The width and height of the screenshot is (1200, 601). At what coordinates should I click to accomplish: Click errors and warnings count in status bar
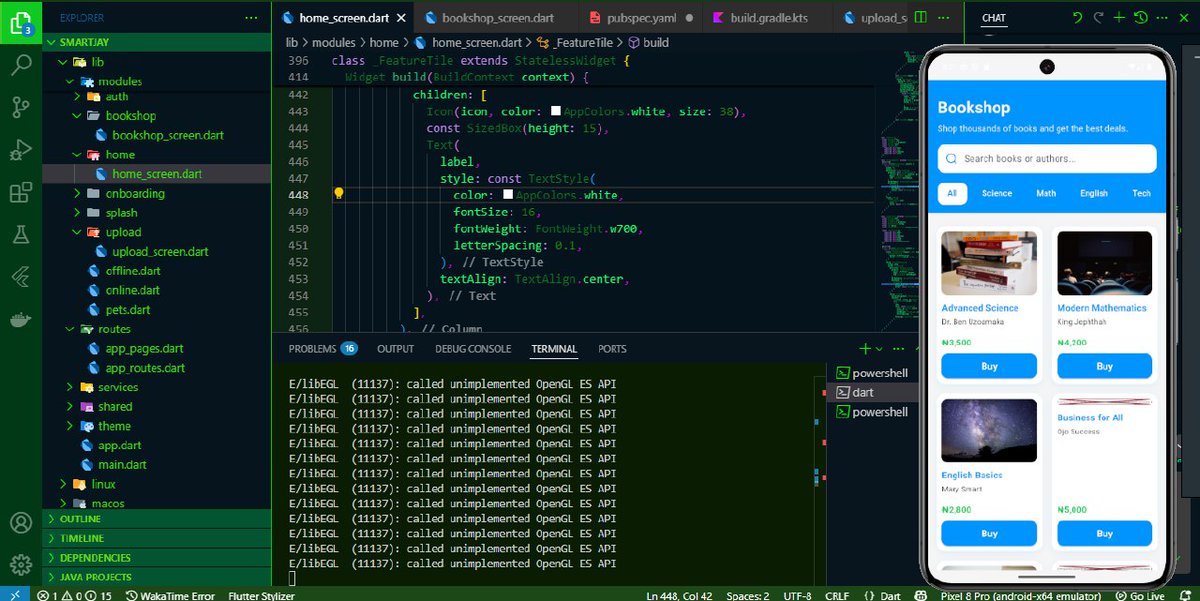pos(76,595)
